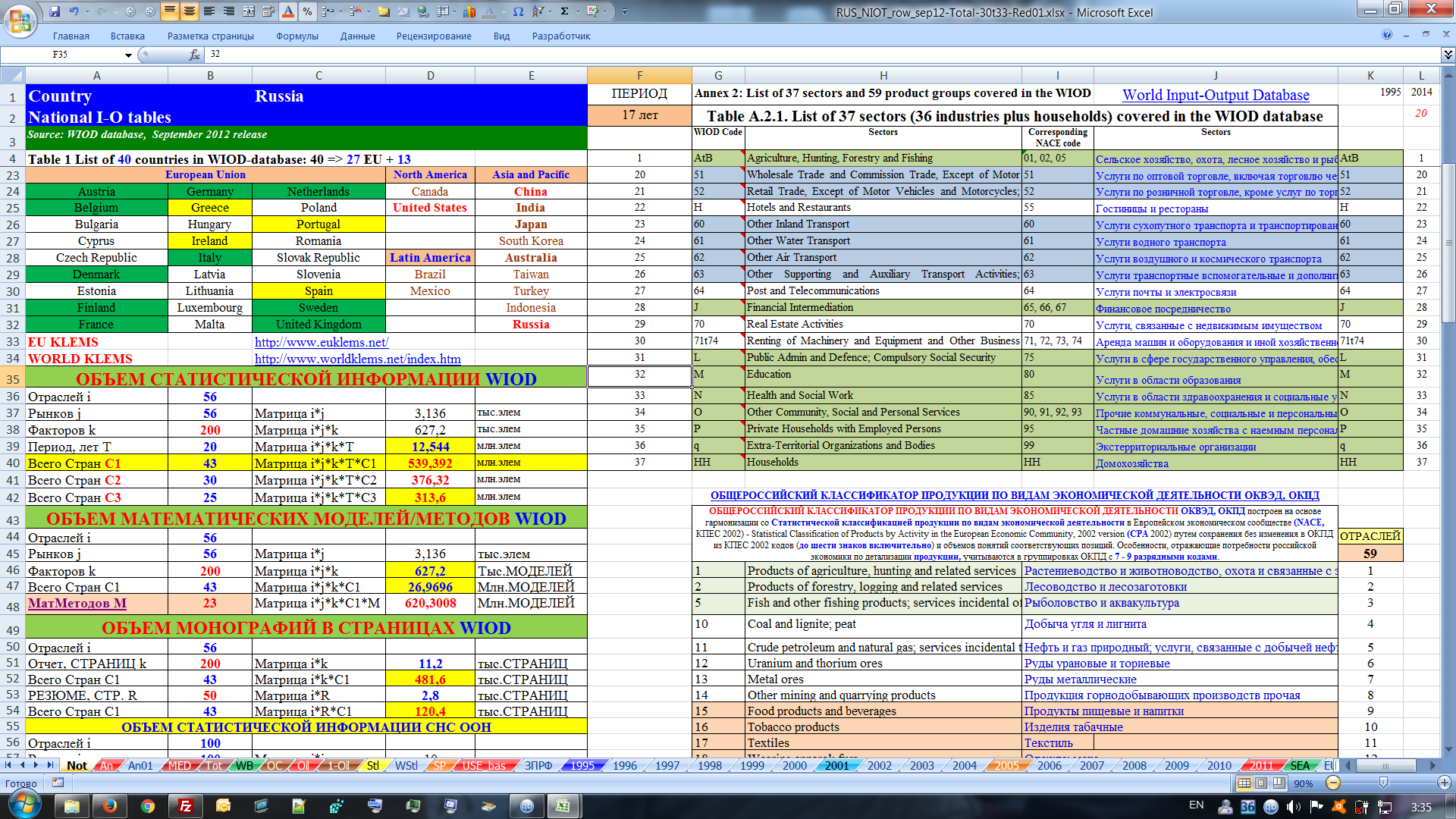The height and width of the screenshot is (819, 1456).
Task: Open the Name Box dropdown arrow
Action: pos(128,55)
